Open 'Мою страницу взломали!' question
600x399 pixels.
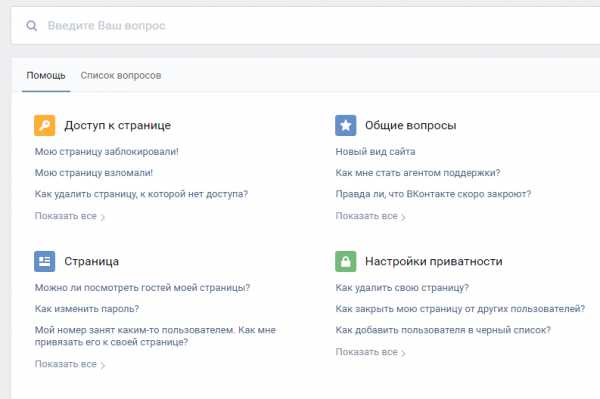point(94,173)
